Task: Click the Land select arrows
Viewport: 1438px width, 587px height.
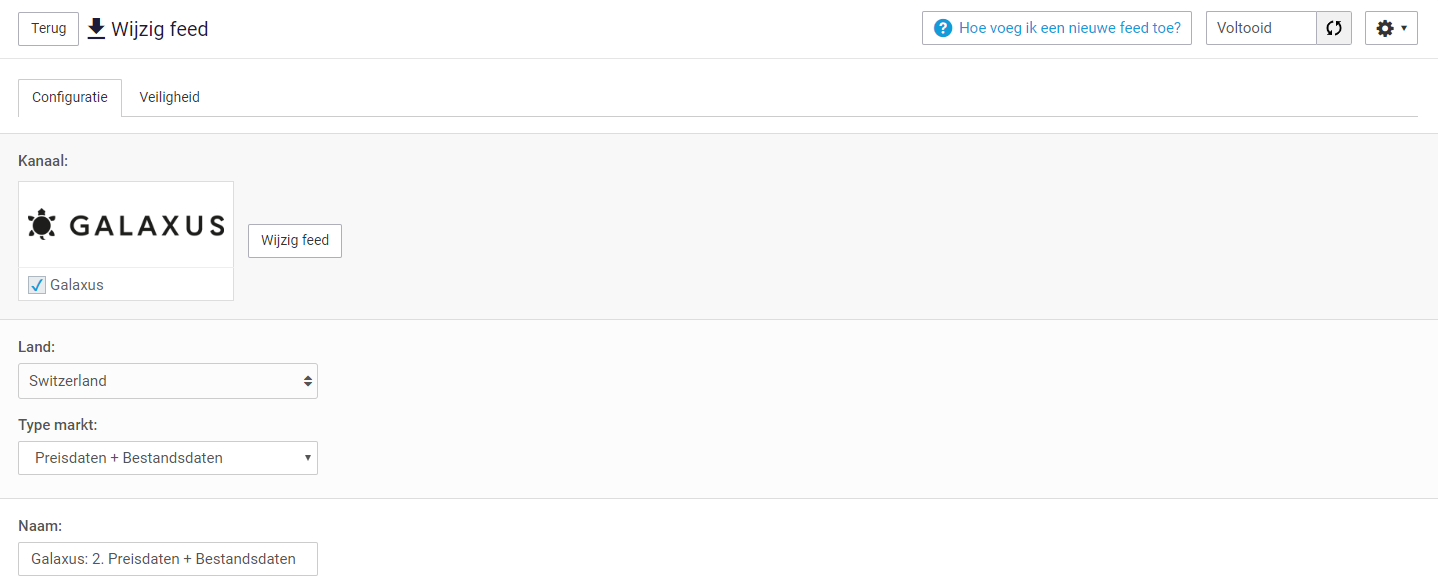Action: click(307, 381)
